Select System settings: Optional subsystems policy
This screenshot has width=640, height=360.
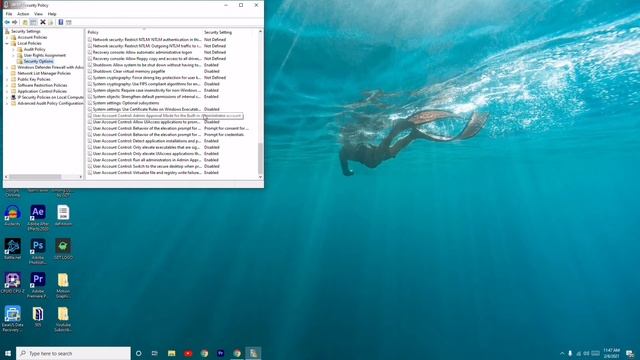pyautogui.click(x=126, y=103)
